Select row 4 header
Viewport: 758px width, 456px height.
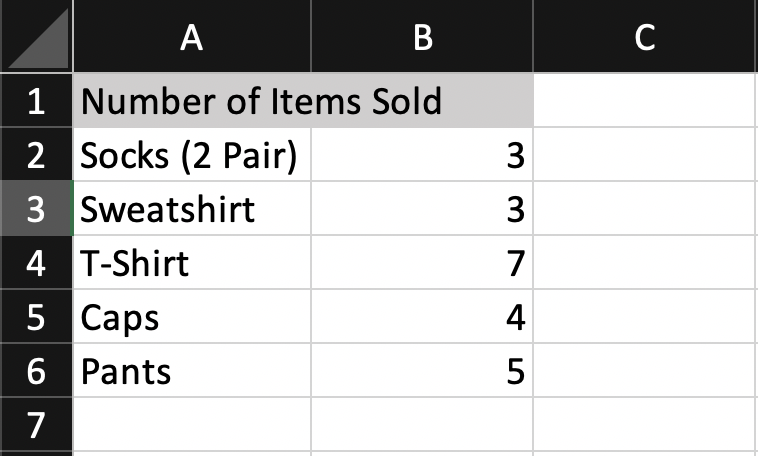click(36, 263)
